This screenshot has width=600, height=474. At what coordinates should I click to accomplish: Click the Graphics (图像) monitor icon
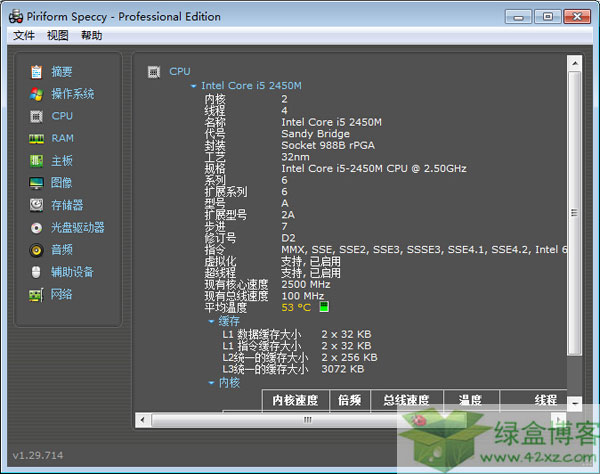[x=36, y=183]
